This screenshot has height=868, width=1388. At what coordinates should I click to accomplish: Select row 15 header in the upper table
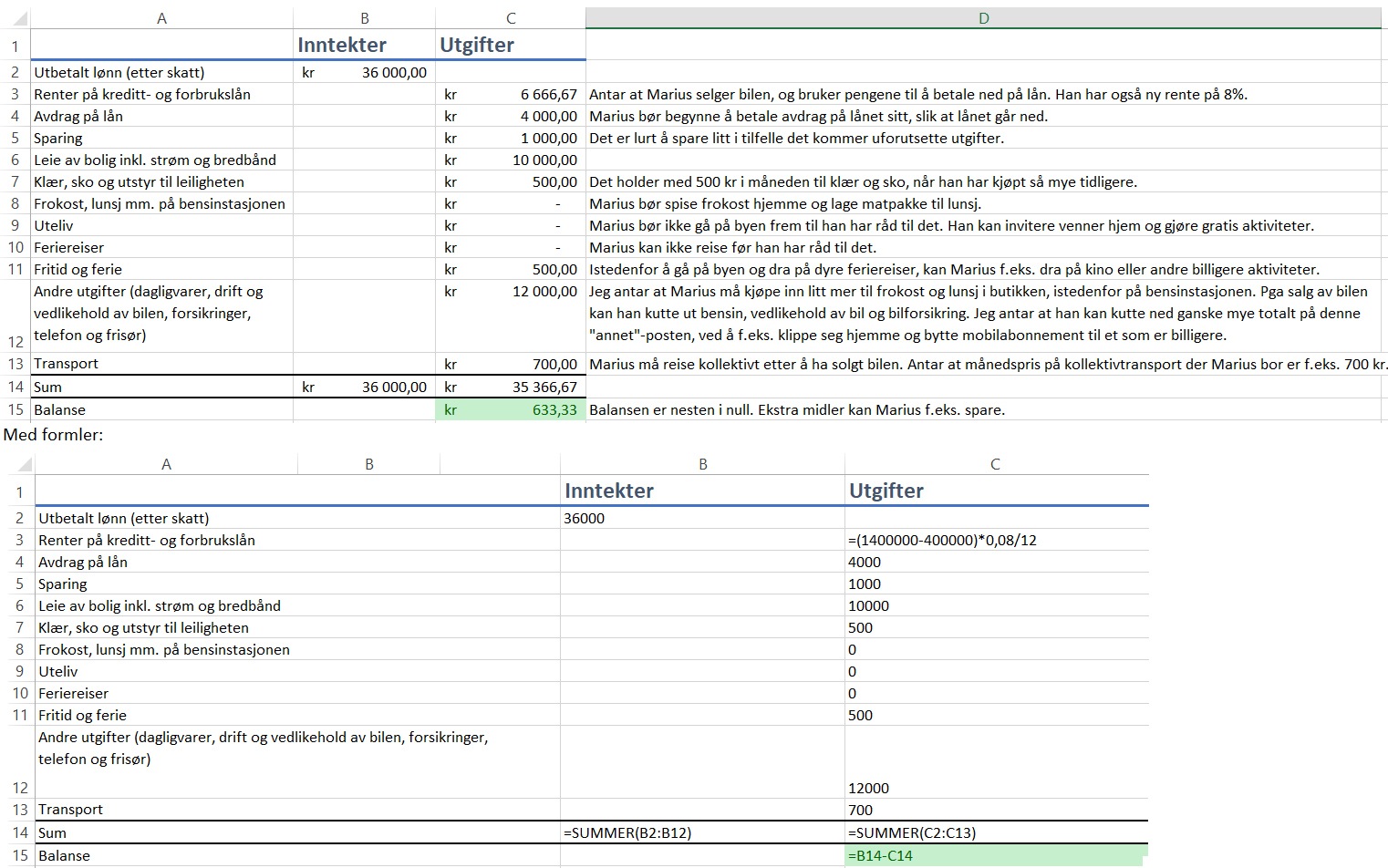coord(16,410)
